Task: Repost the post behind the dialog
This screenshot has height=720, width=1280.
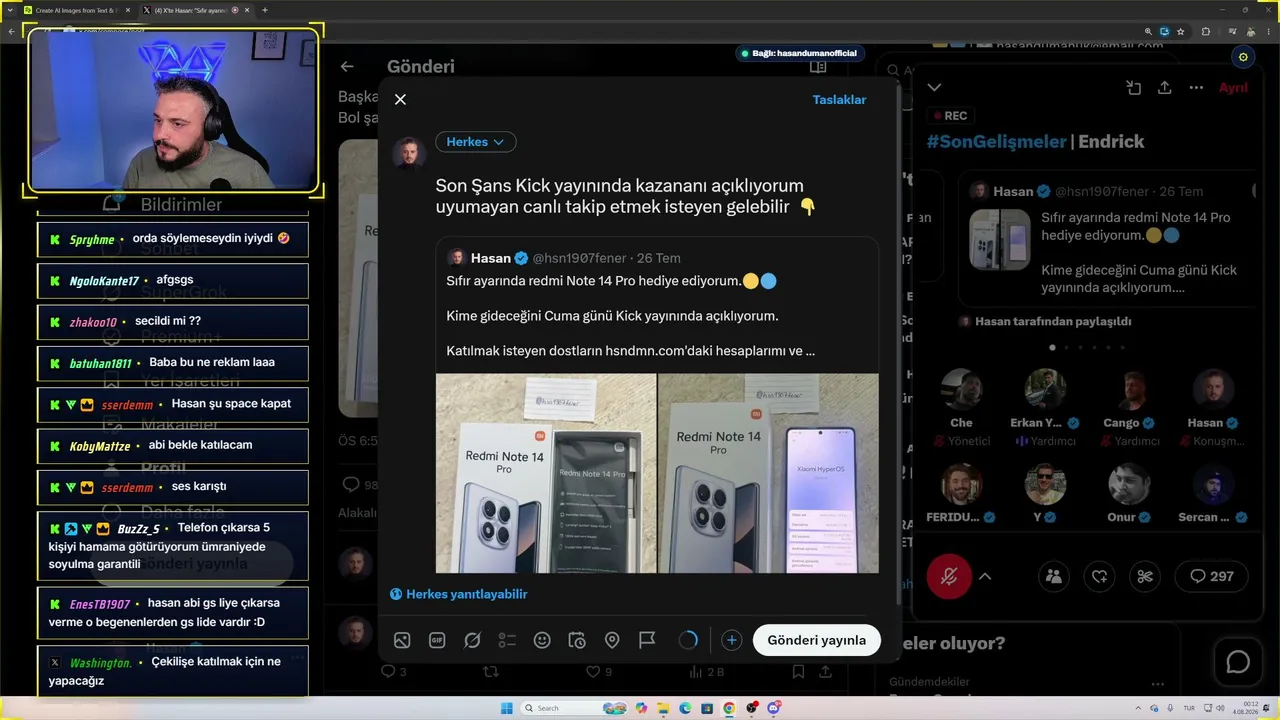Action: click(491, 672)
